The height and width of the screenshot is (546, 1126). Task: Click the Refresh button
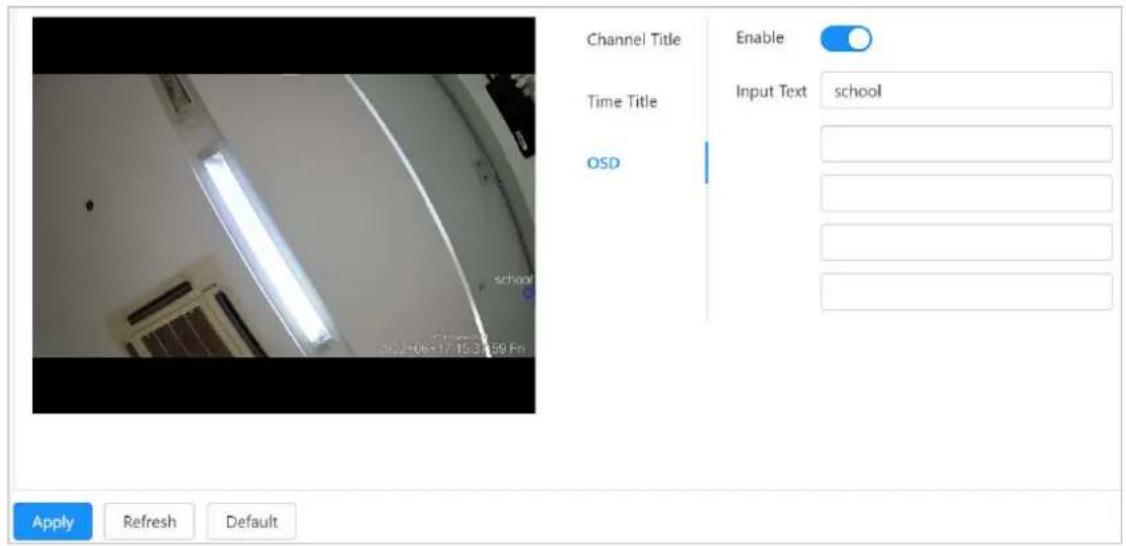point(149,522)
